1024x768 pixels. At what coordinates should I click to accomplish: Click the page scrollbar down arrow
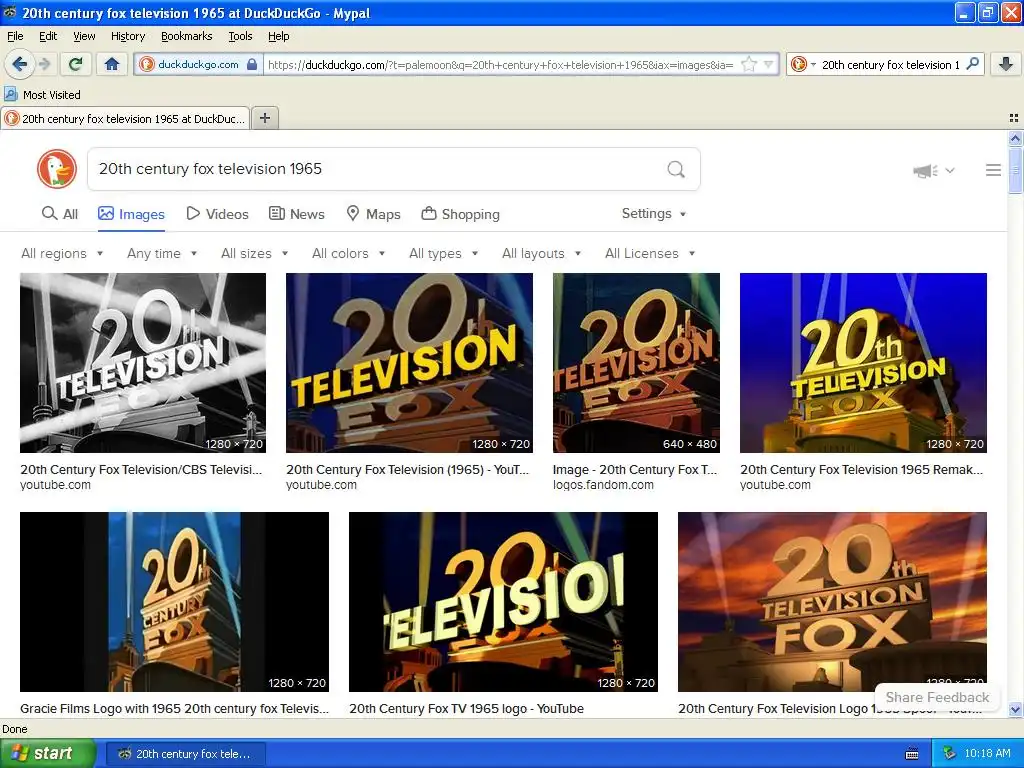[1015, 709]
